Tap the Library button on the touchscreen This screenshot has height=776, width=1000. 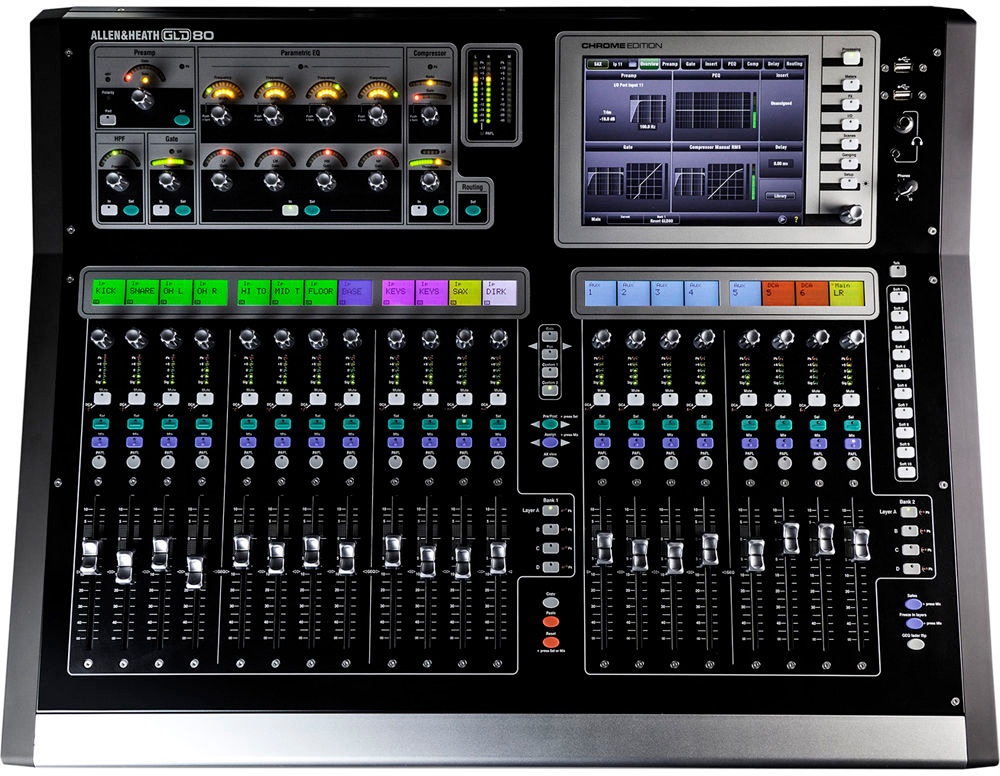780,196
